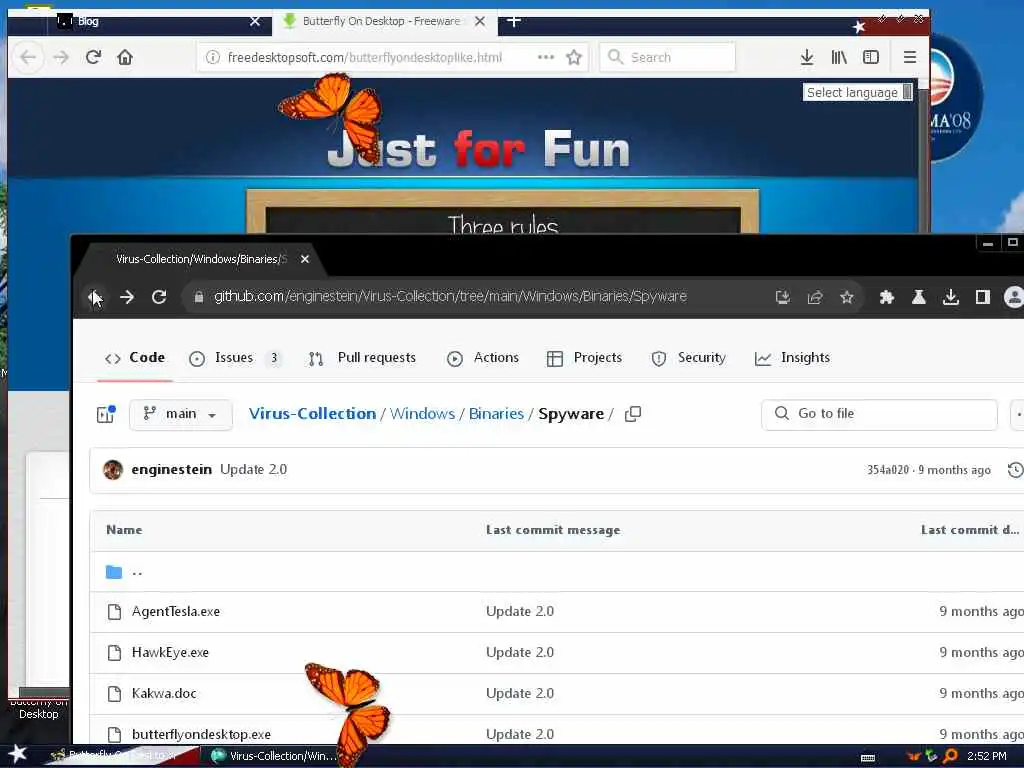Open Firefox library icon
Viewport: 1024px width, 768px height.
(x=839, y=57)
